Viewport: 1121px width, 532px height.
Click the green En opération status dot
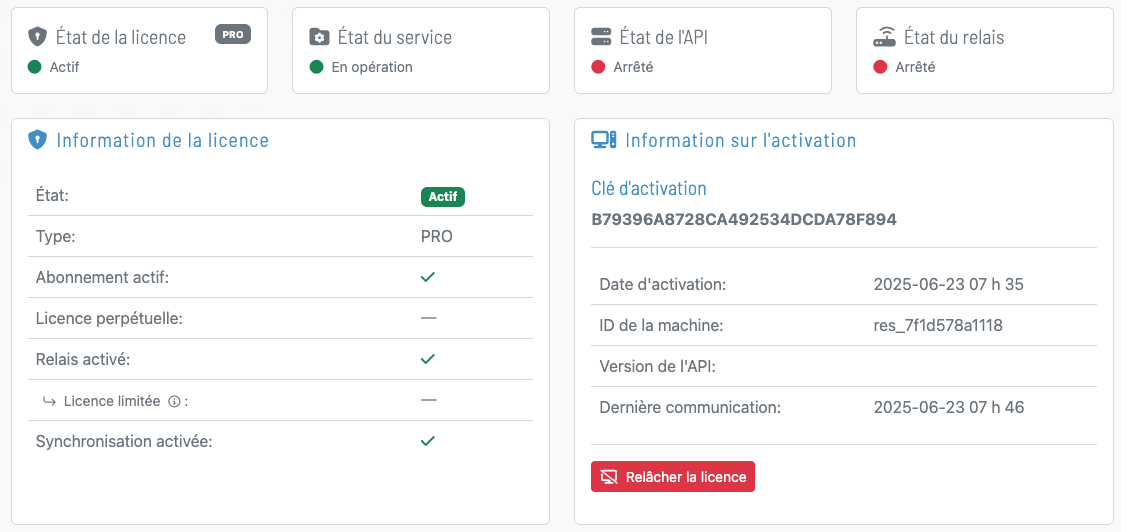(317, 67)
